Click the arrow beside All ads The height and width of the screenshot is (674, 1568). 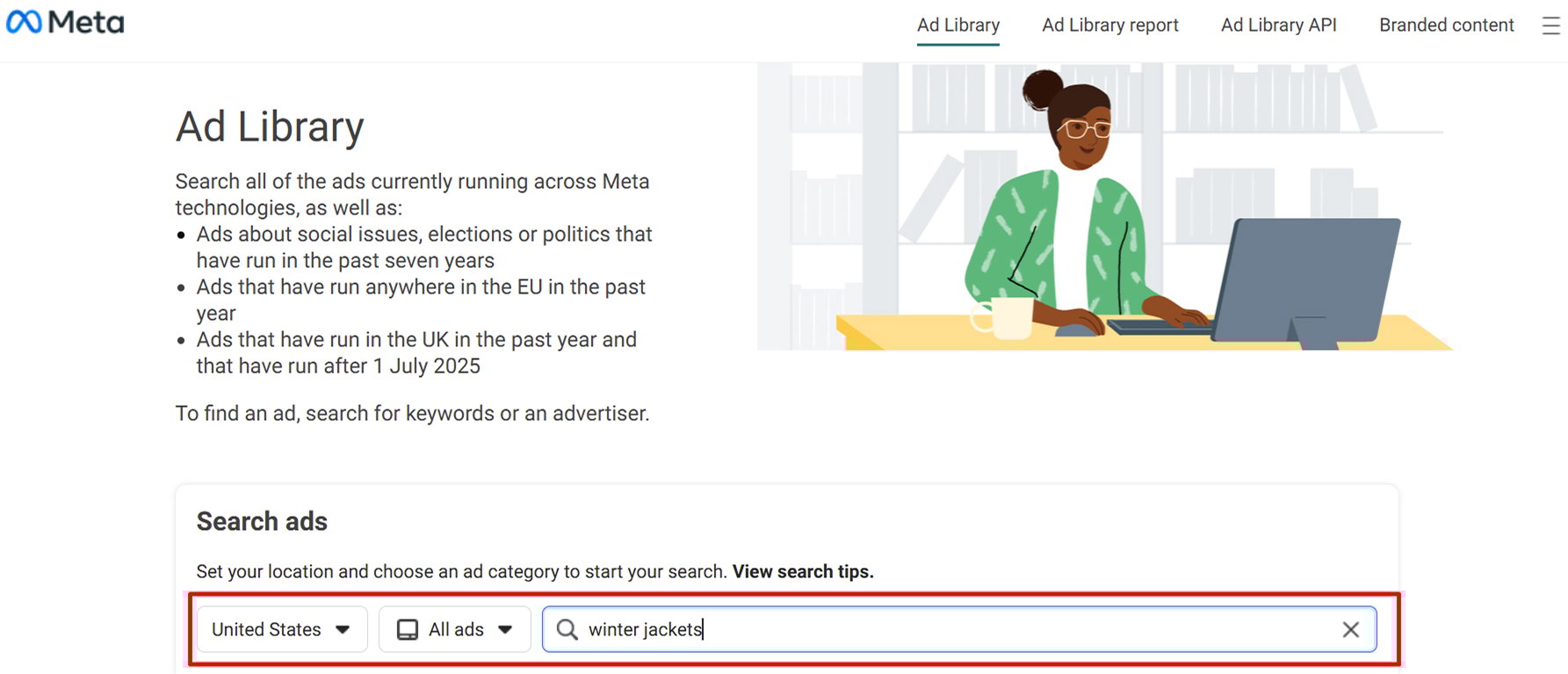(505, 629)
